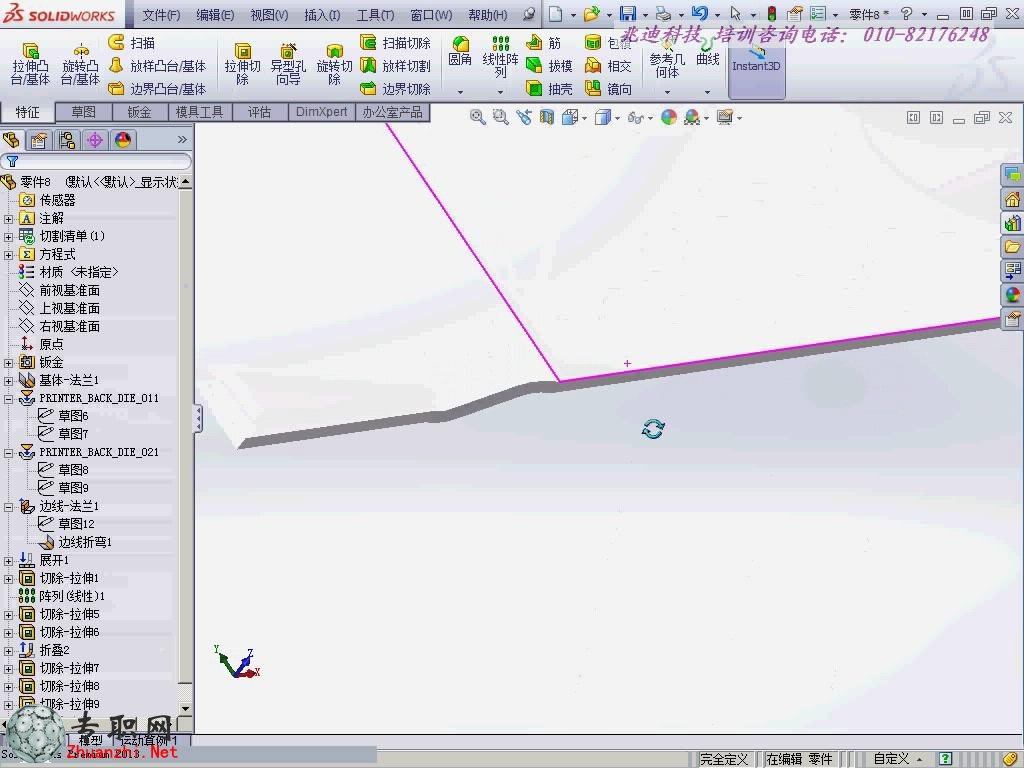This screenshot has width=1024, height=768.
Task: Click the Undo icon
Action: click(699, 14)
